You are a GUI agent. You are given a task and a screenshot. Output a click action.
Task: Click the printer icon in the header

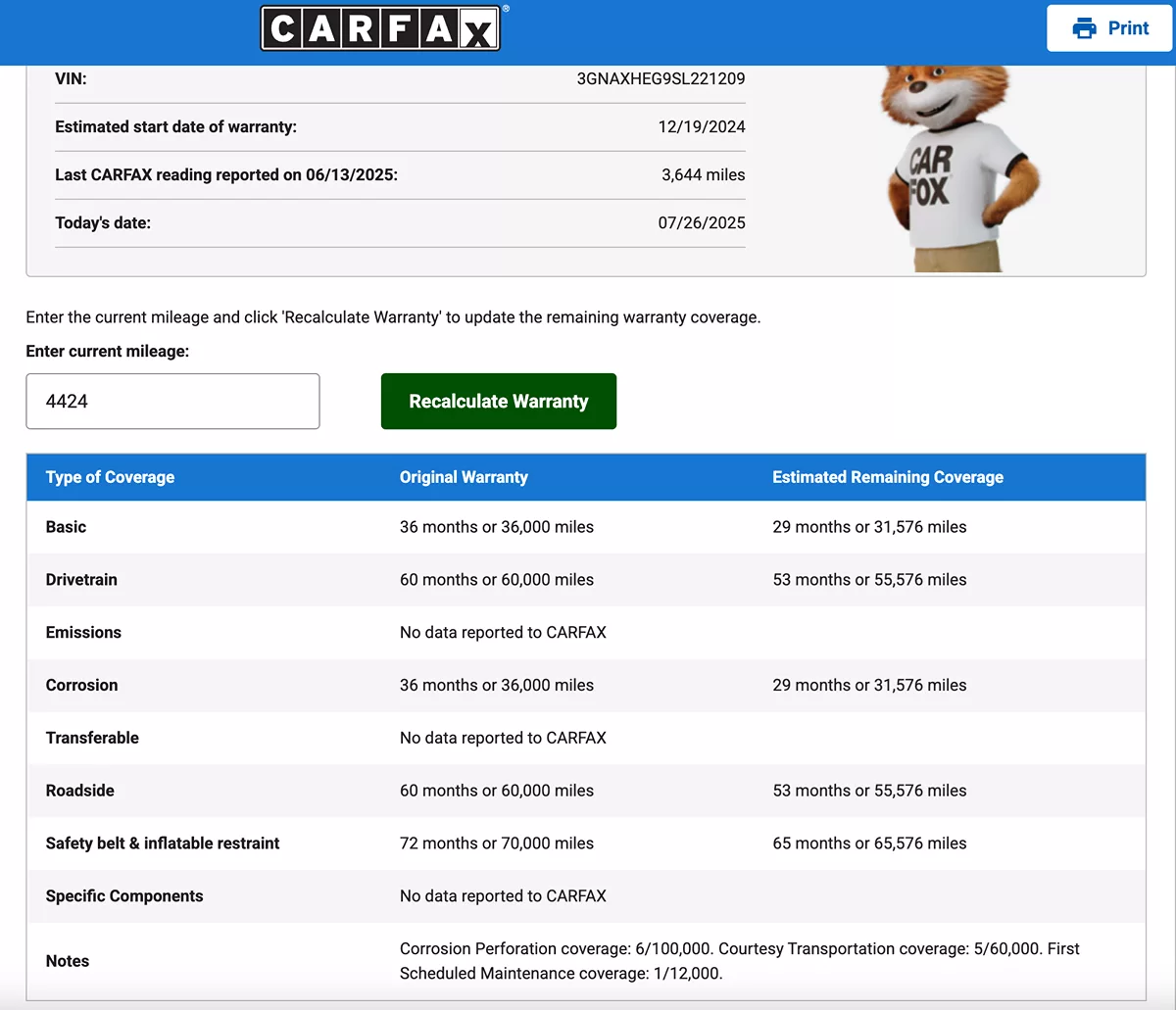coord(1084,28)
